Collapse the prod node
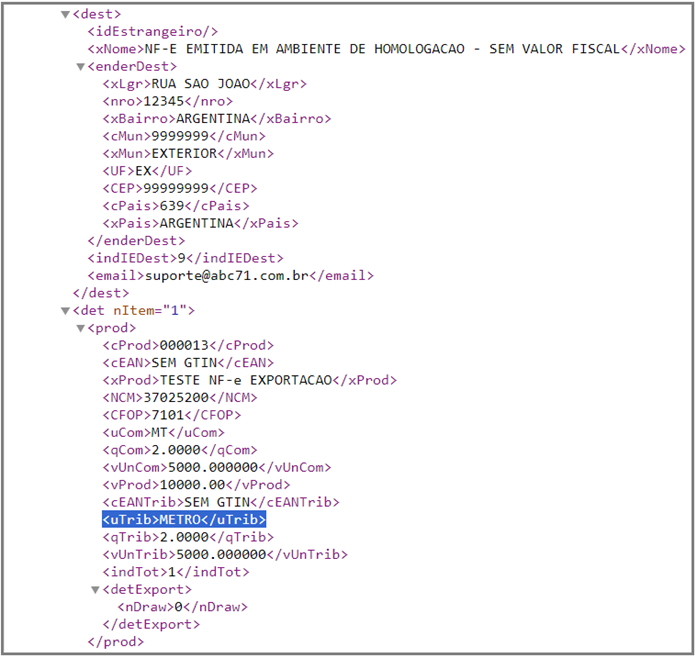This screenshot has width=697, height=658. (80, 329)
